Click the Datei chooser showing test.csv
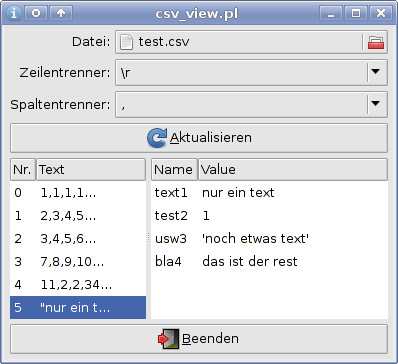398x364 pixels. tap(251, 42)
